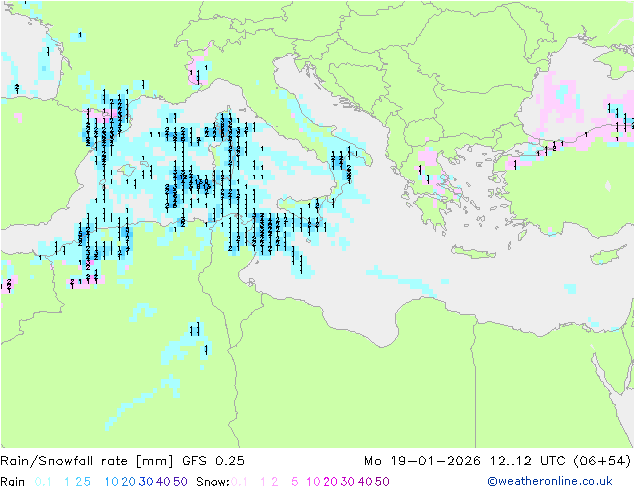The width and height of the screenshot is (634, 490).
Task: Select the snow legend value 0.1
Action: [239, 482]
